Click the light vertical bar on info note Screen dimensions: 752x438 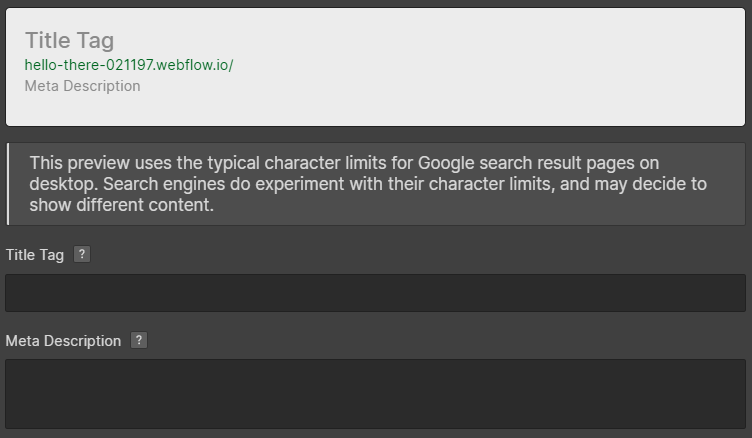pos(8,184)
